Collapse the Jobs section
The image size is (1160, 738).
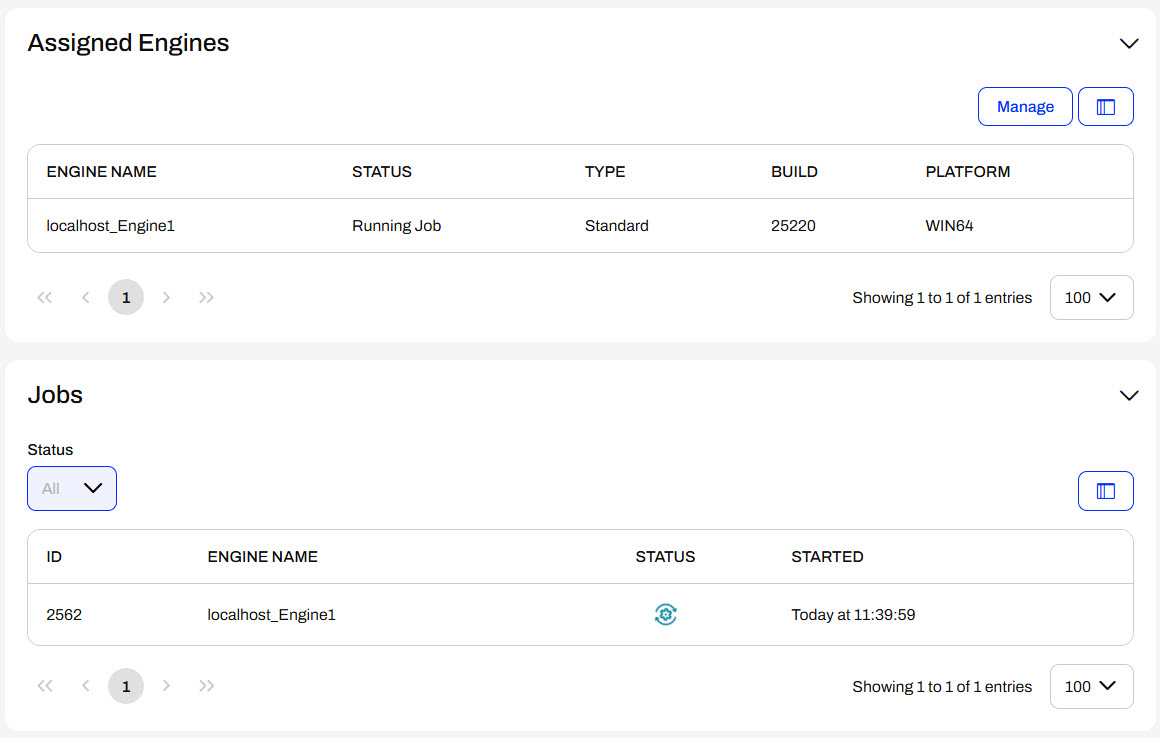coord(1129,396)
